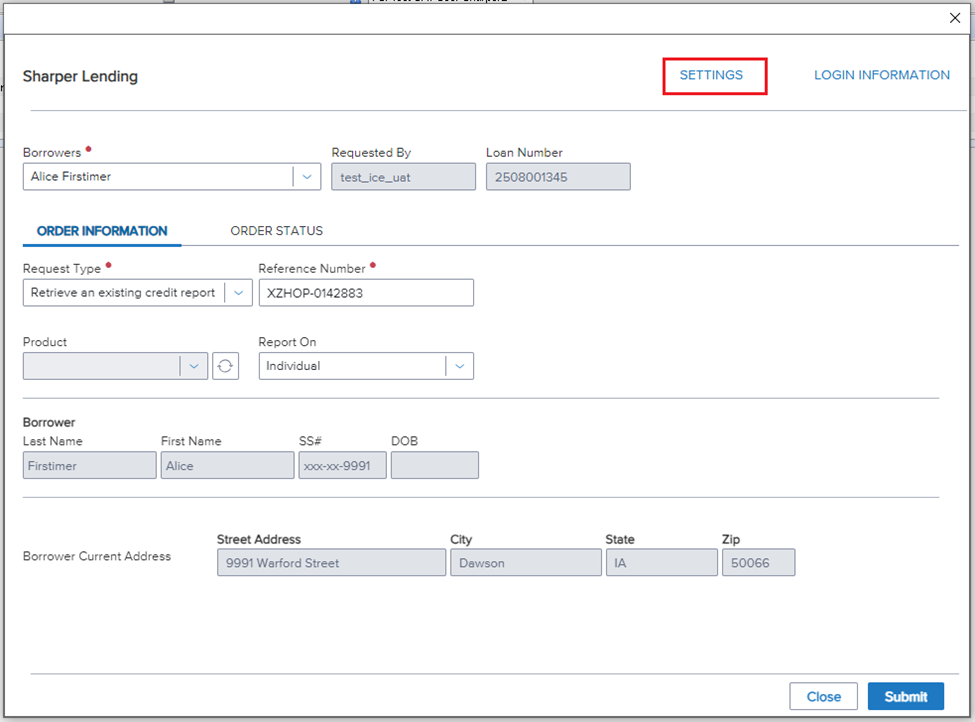This screenshot has width=975, height=722.
Task: Click the Submit button
Action: tap(905, 697)
